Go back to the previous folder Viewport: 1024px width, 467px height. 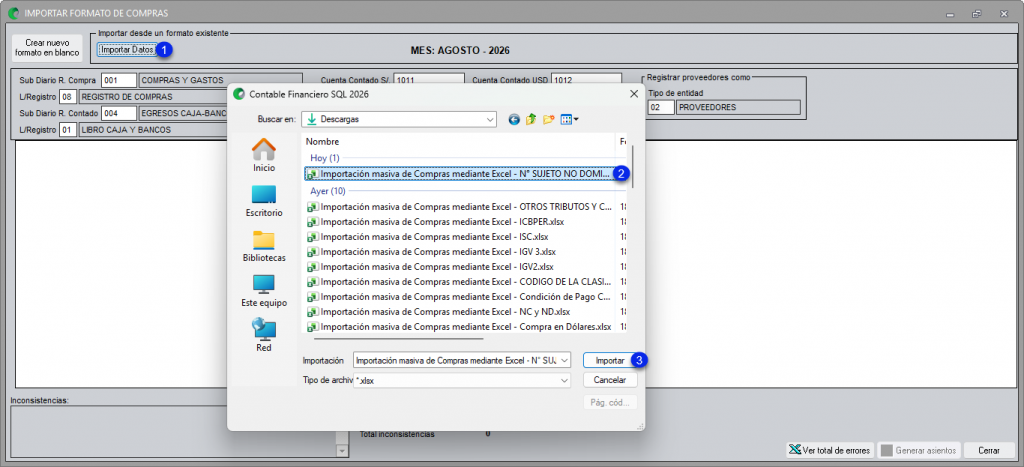point(514,120)
